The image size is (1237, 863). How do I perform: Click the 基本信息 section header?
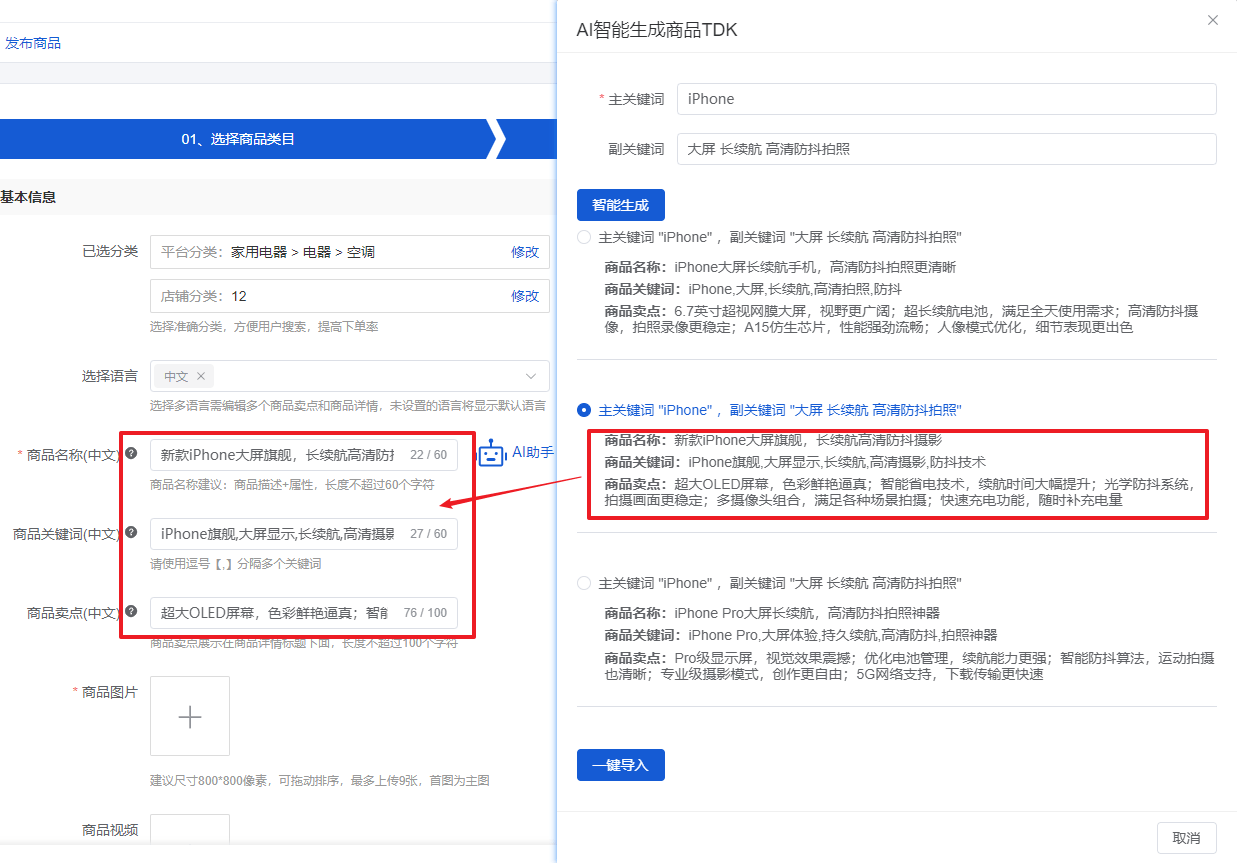pyautogui.click(x=28, y=197)
